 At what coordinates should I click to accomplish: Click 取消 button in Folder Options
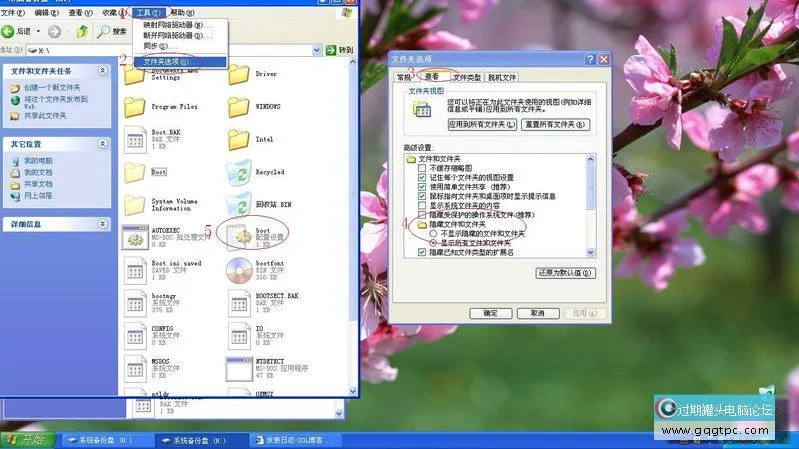(x=538, y=313)
